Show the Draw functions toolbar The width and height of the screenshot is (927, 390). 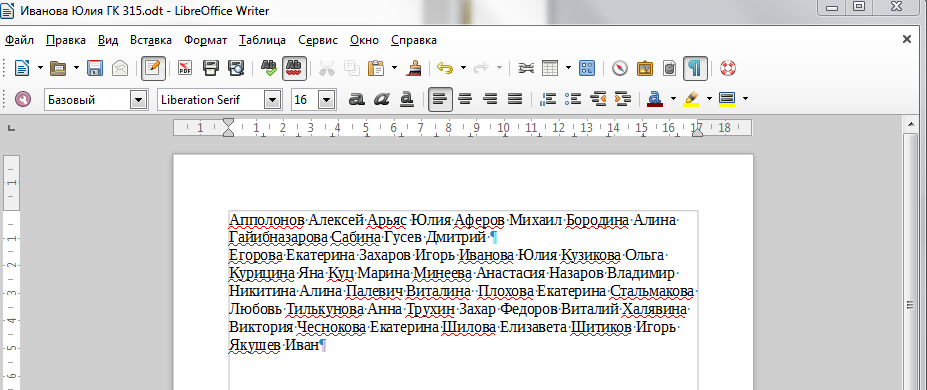[586, 69]
